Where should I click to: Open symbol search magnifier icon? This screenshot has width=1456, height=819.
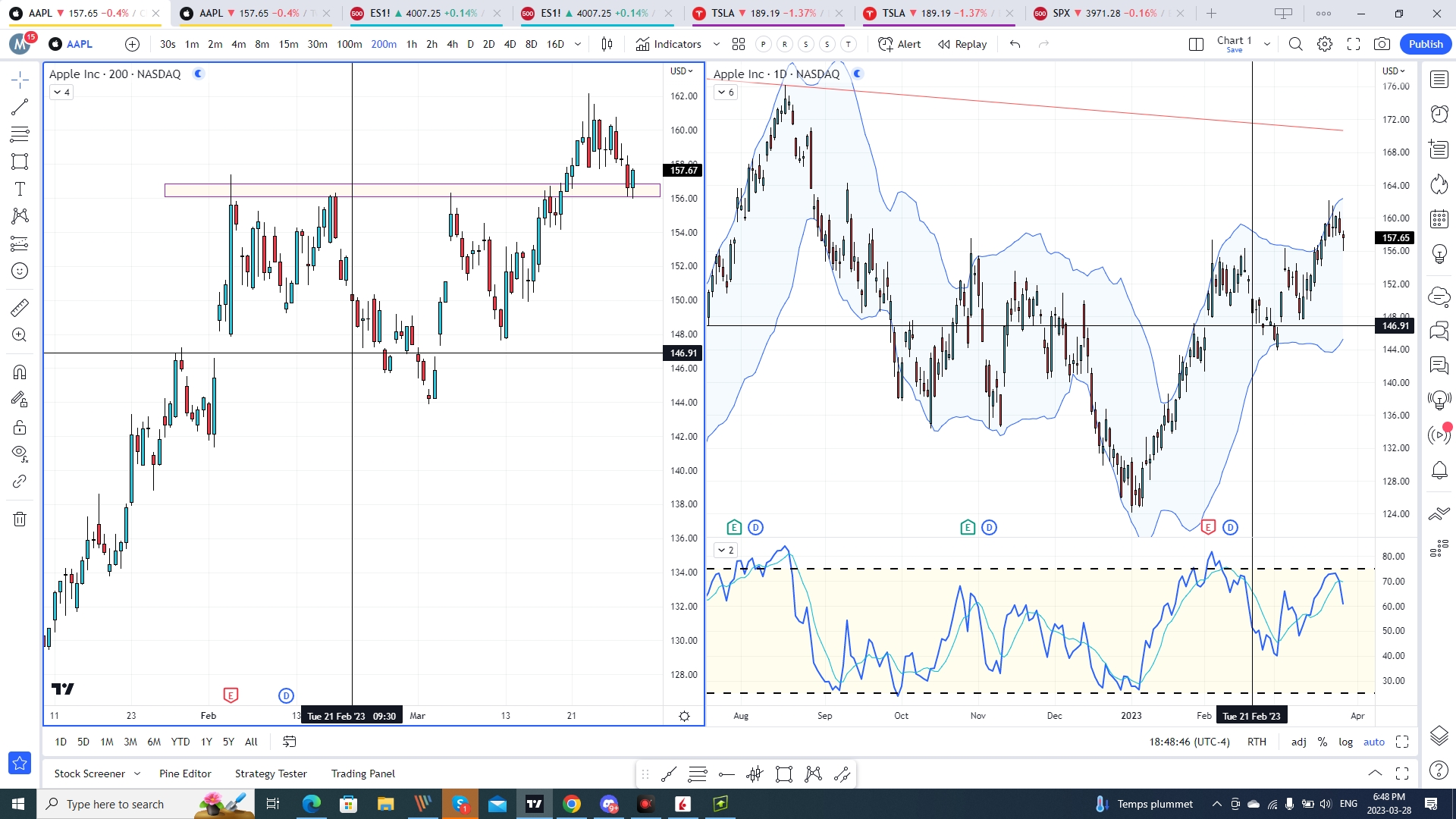click(x=1296, y=44)
